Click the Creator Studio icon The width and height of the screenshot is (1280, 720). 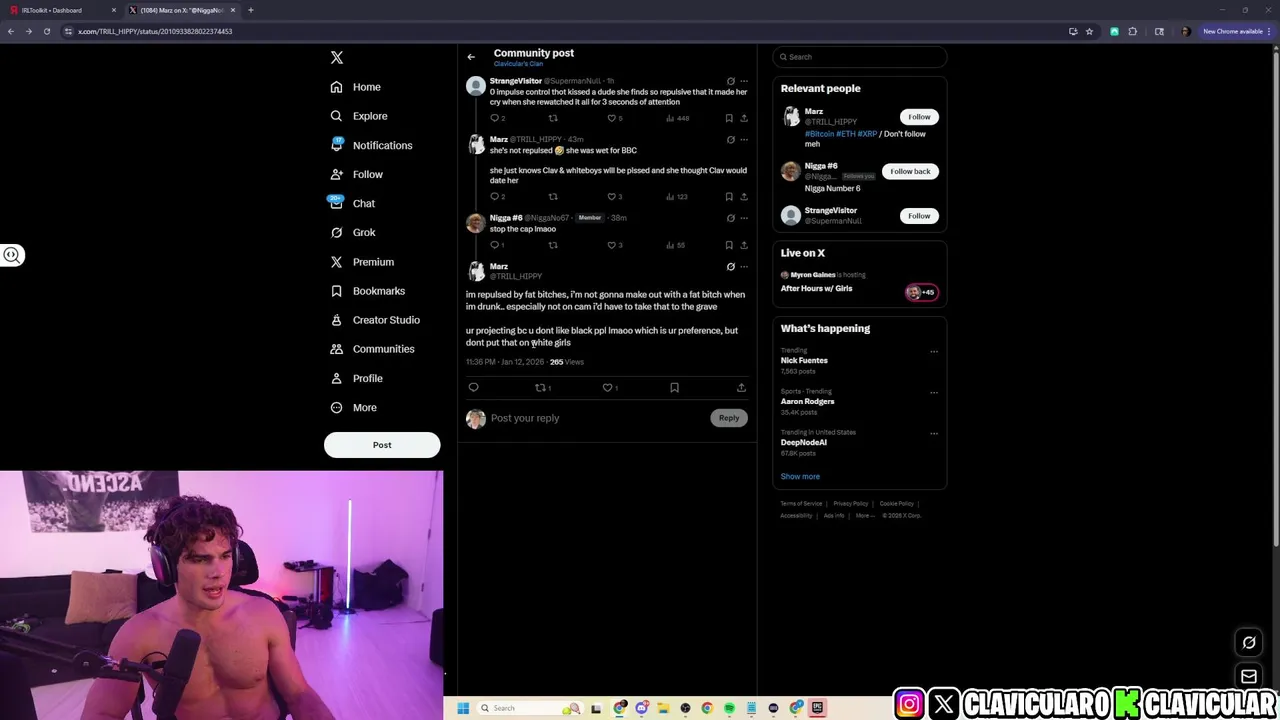337,320
